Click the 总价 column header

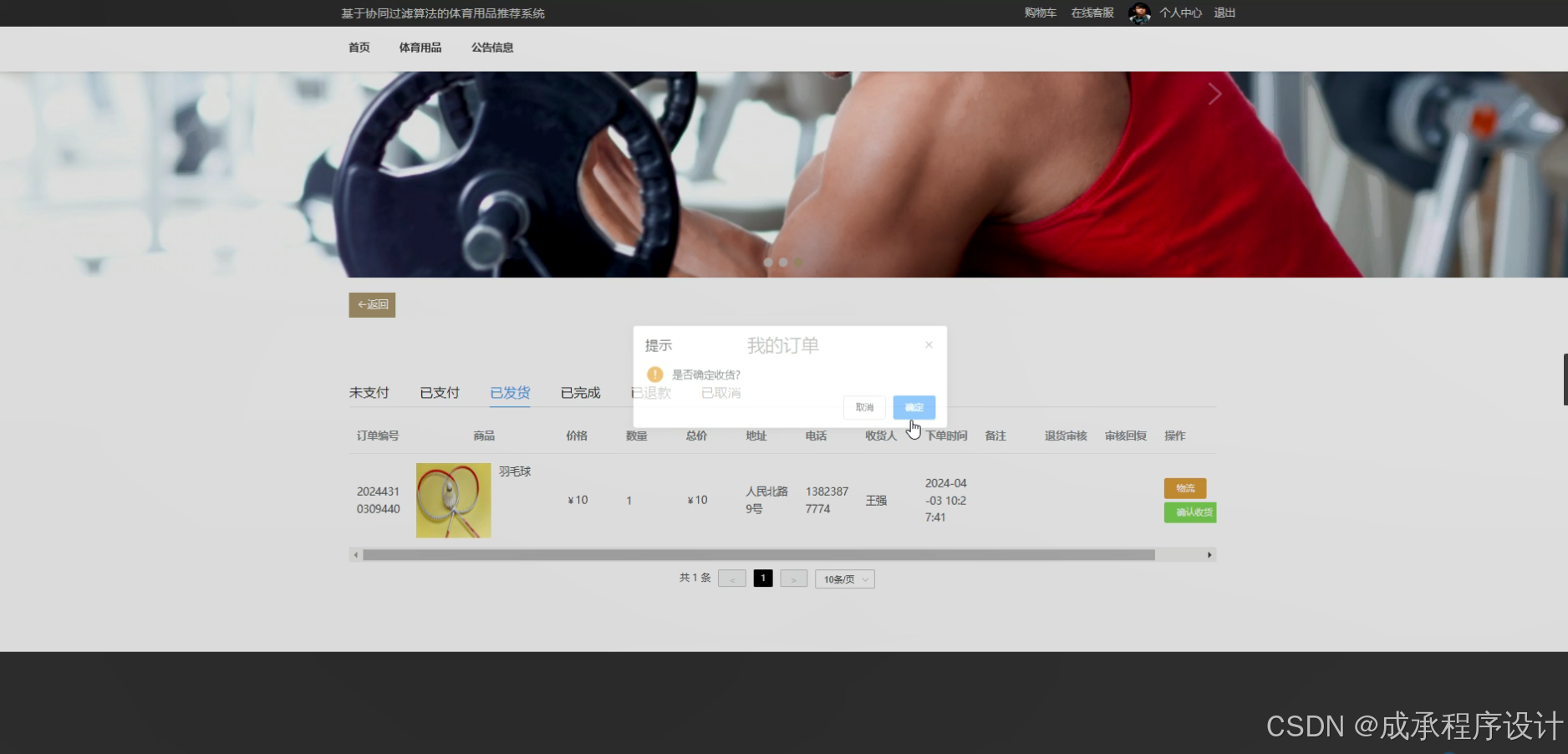(696, 436)
